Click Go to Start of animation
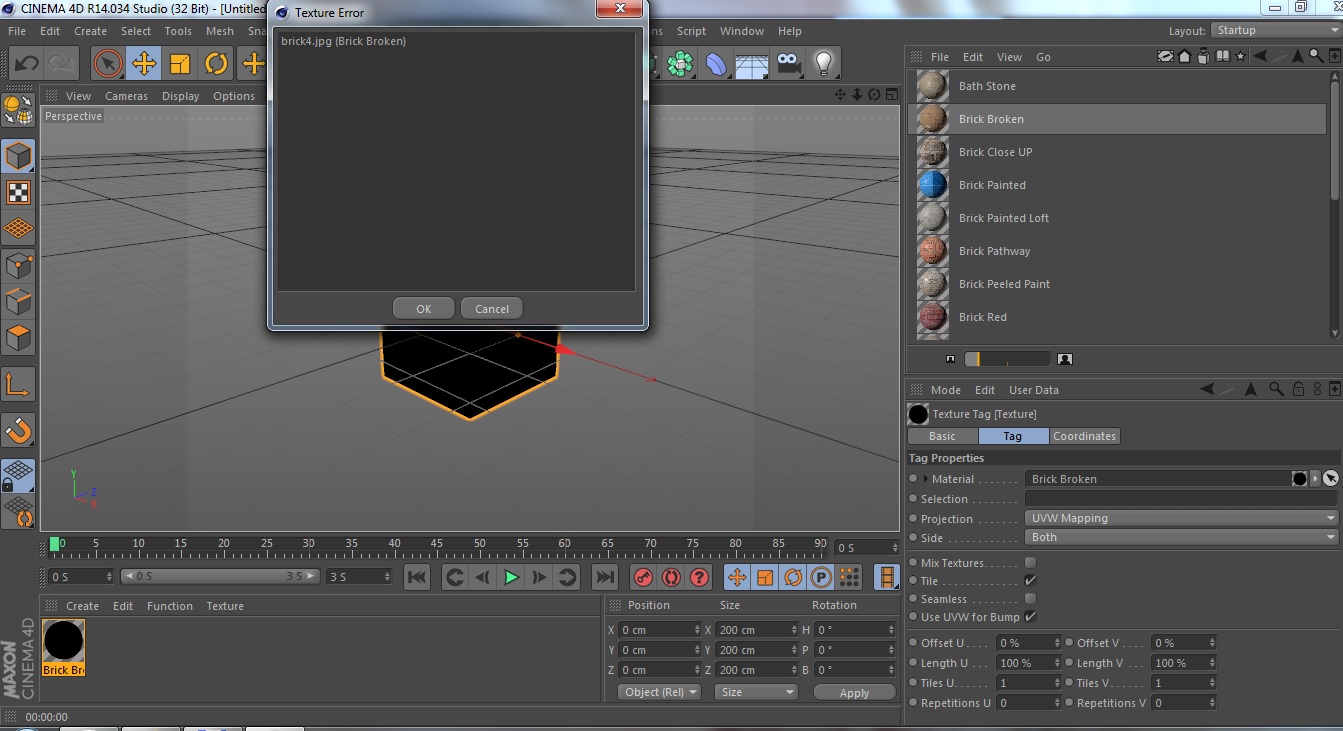This screenshot has width=1343, height=731. [x=417, y=577]
